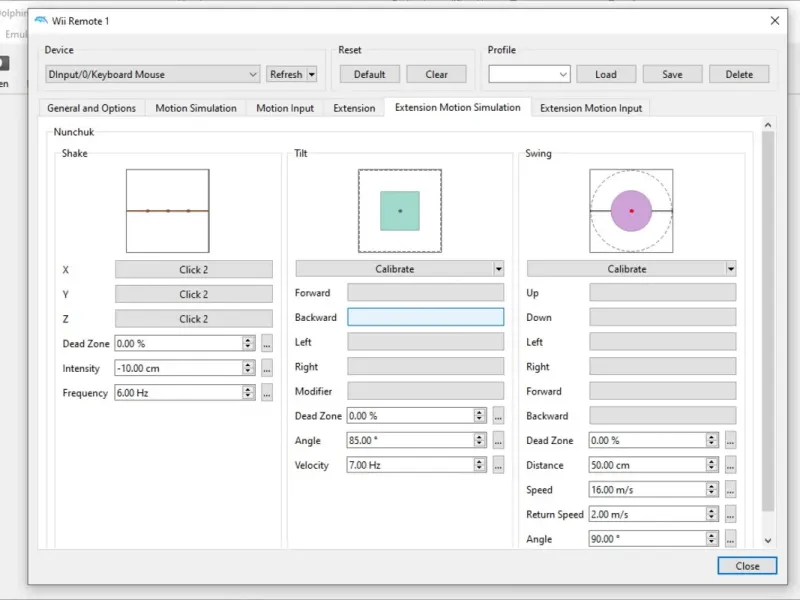Open advanced settings for Swing Distance
This screenshot has width=800, height=600.
click(x=731, y=465)
